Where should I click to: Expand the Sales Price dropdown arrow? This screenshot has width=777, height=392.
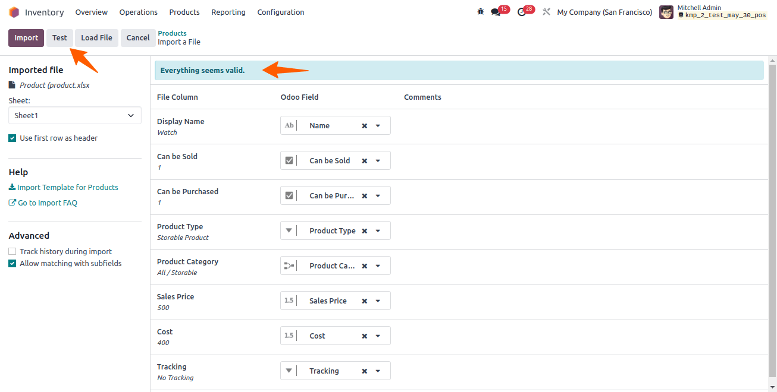click(378, 301)
